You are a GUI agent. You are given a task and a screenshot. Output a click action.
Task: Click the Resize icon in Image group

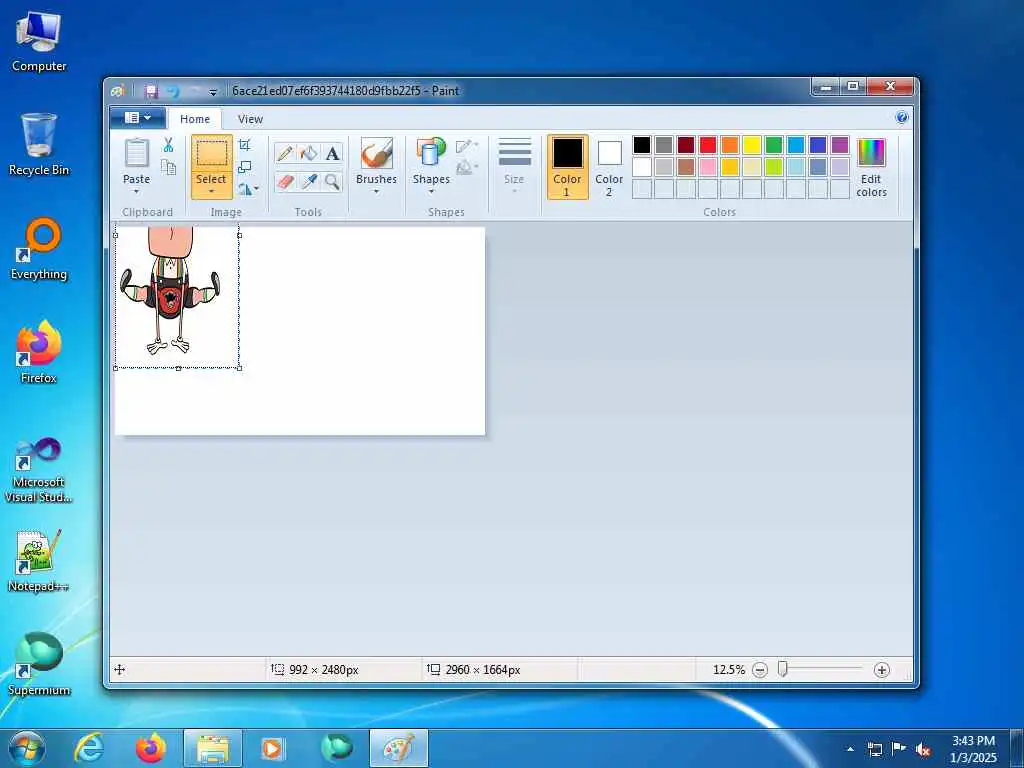245,167
